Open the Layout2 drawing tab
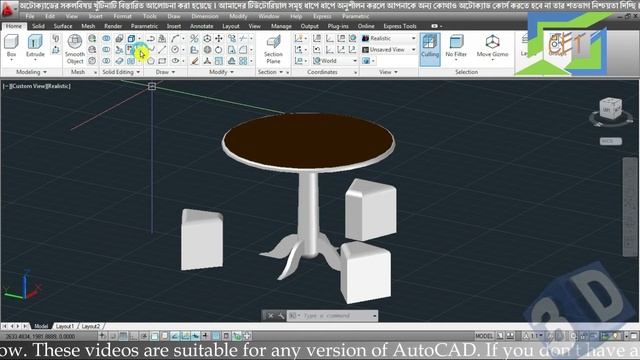 coord(91,326)
